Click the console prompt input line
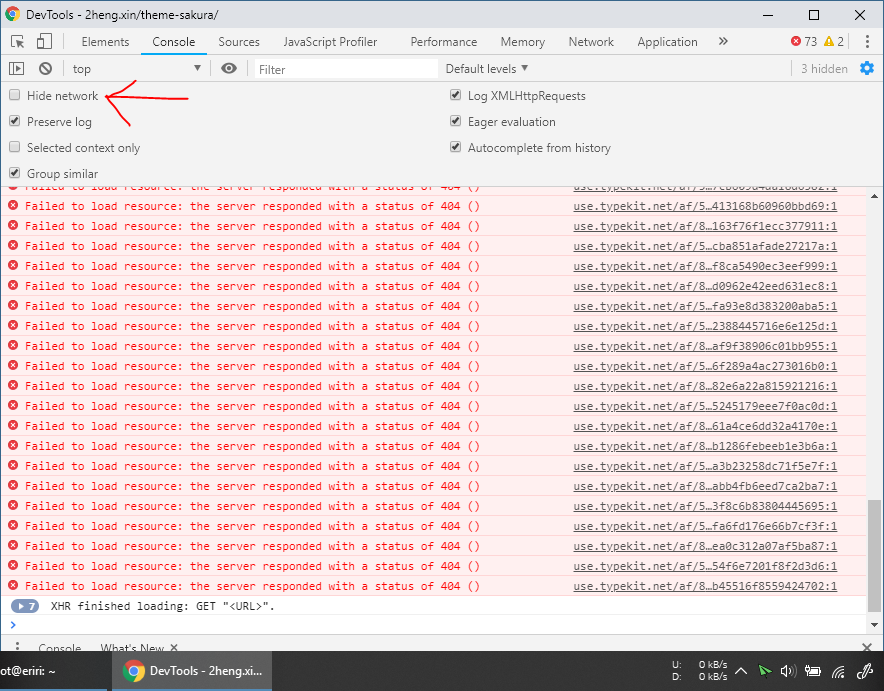884x691 pixels. (x=440, y=624)
